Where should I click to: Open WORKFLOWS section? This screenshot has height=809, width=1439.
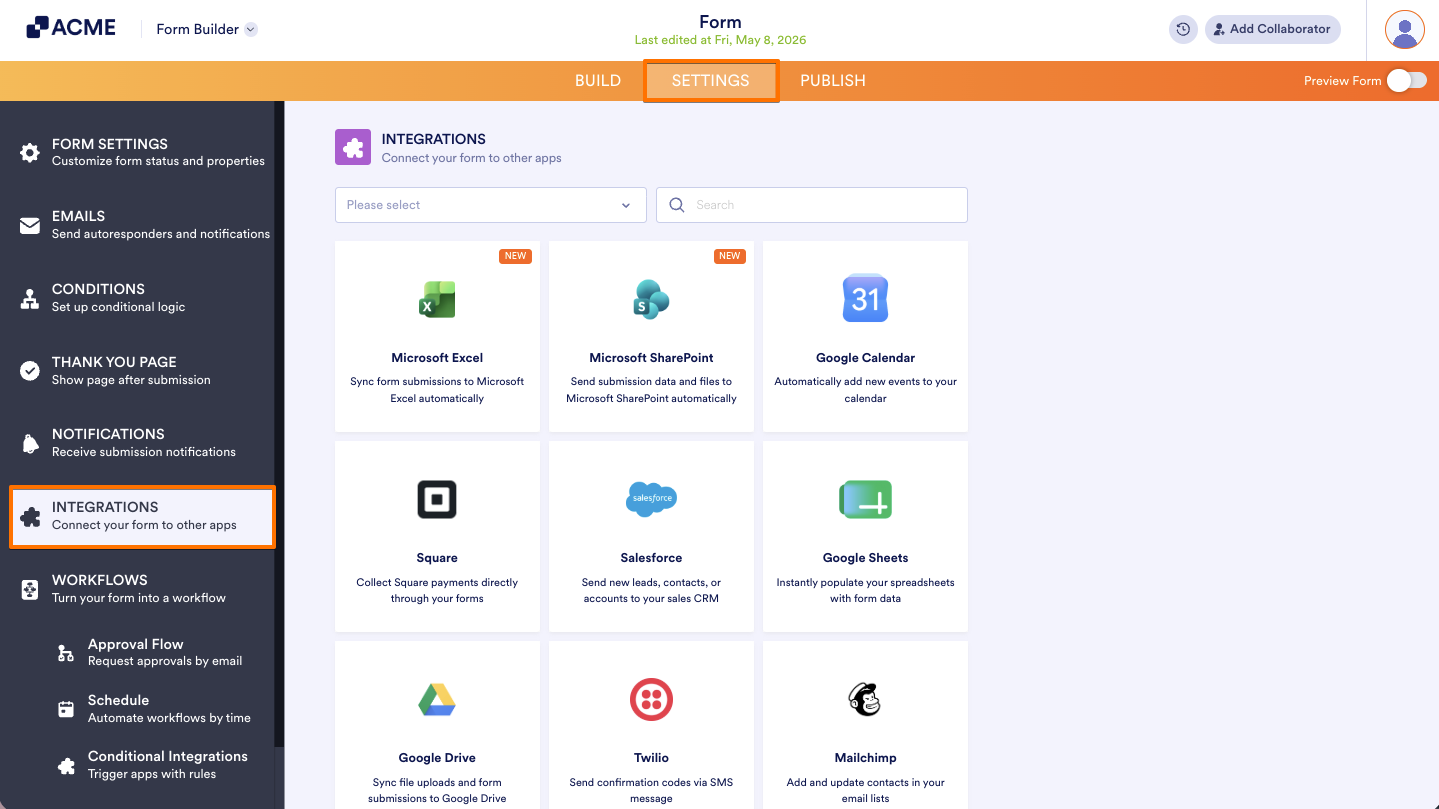pyautogui.click(x=142, y=589)
